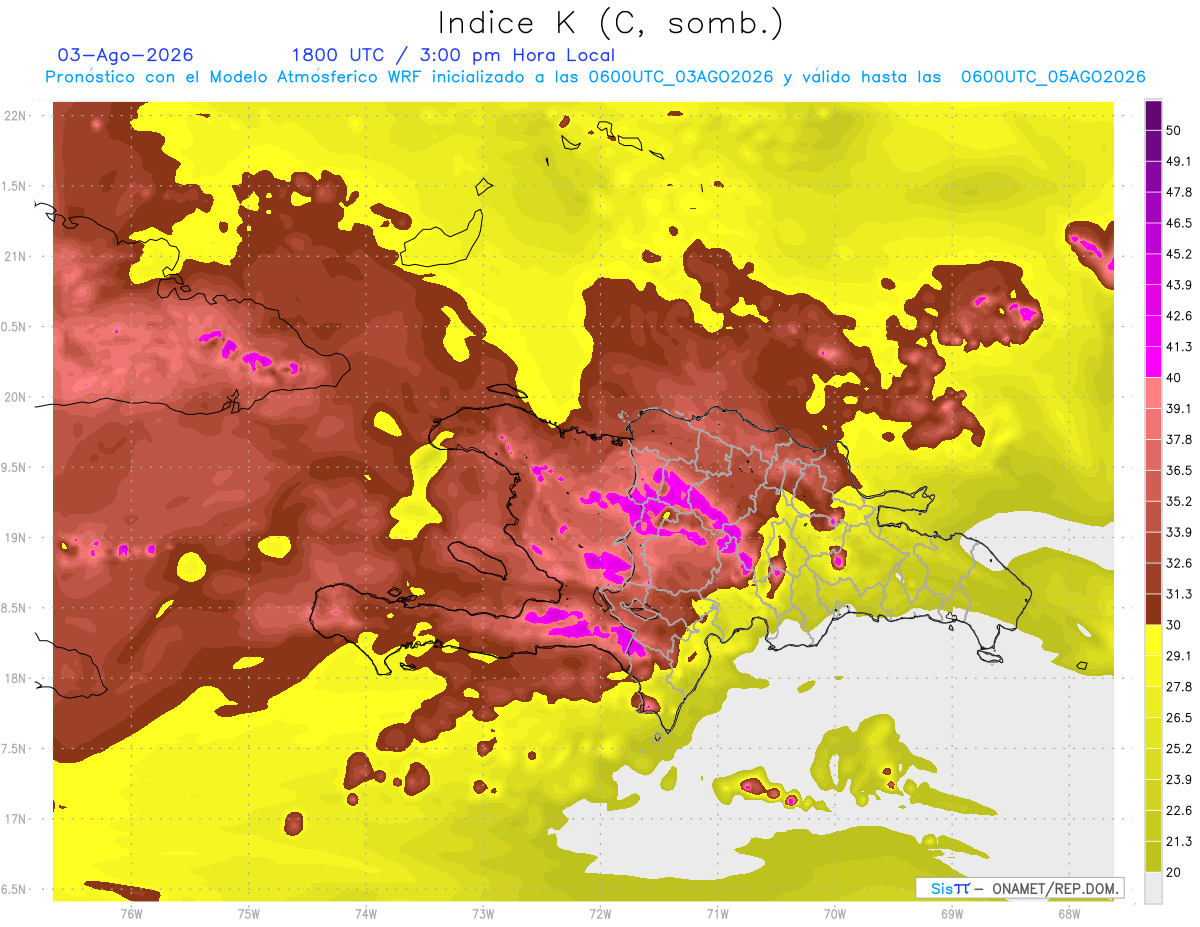Click the "1800 UTC / 3:00 pm Hora Local" text
The height and width of the screenshot is (927, 1200).
453,55
